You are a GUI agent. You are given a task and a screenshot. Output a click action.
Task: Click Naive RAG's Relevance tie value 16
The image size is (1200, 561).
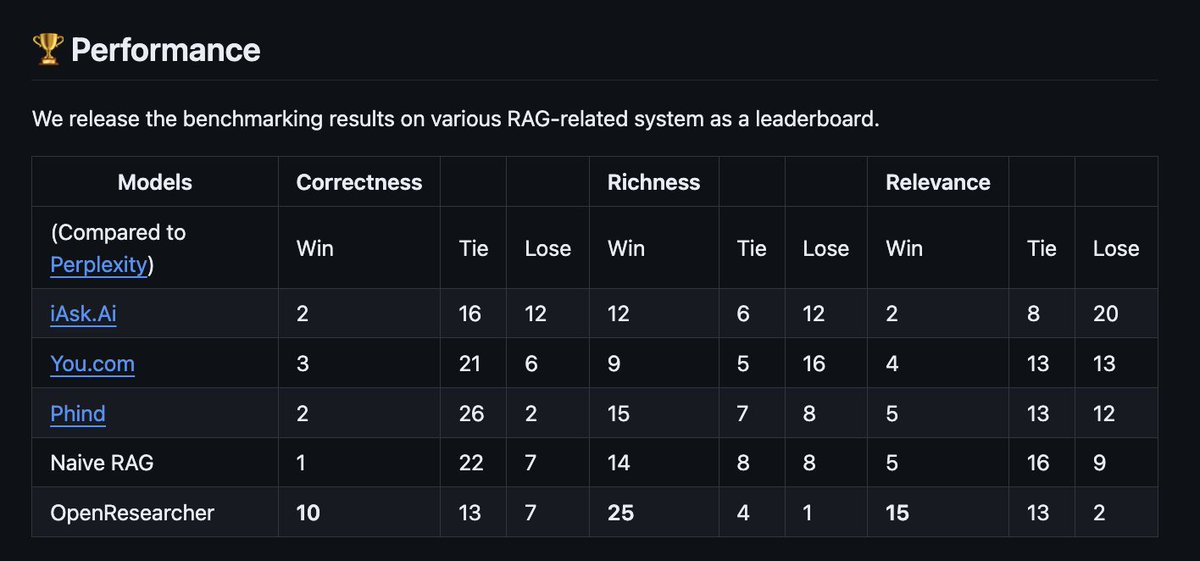(x=1038, y=463)
